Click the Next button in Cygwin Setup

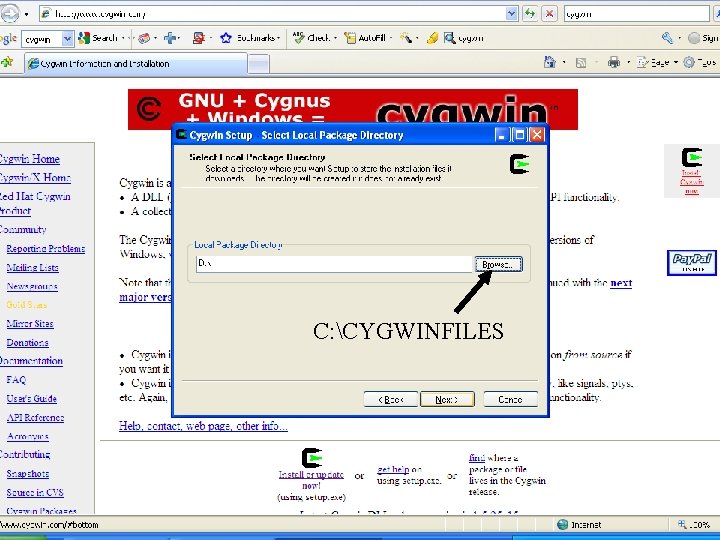[x=447, y=399]
